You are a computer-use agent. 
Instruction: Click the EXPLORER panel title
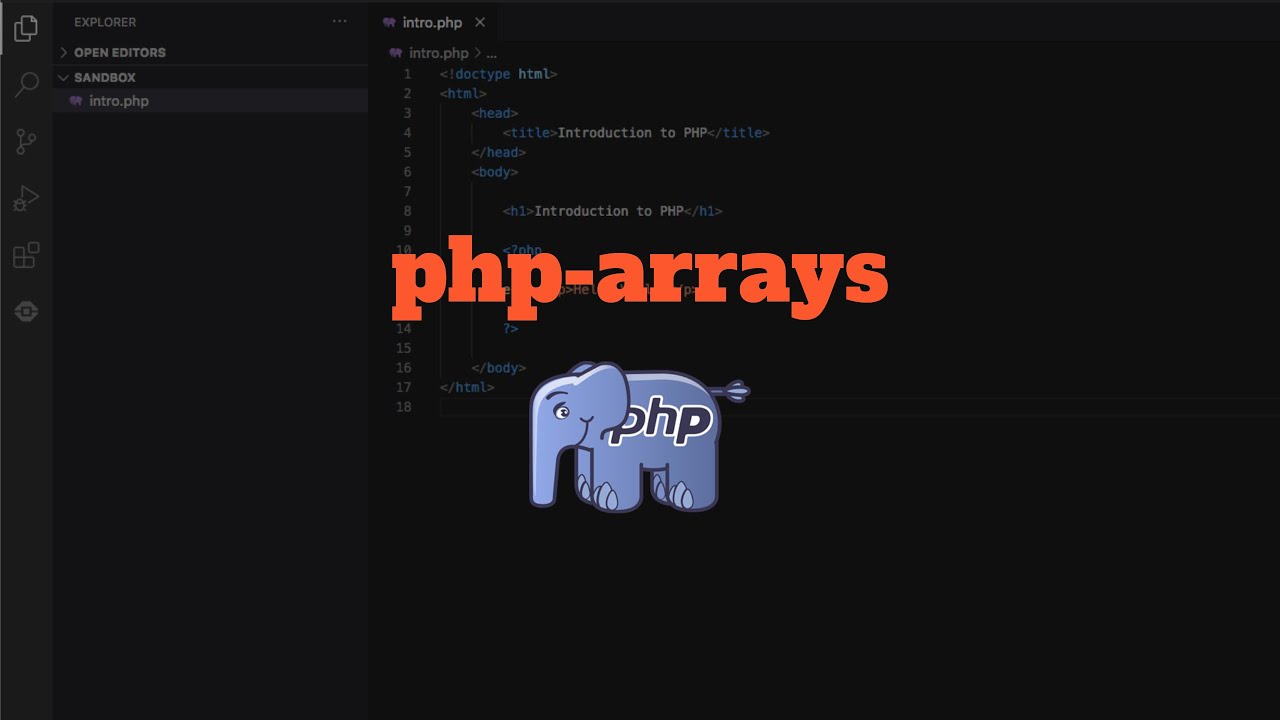[x=105, y=22]
